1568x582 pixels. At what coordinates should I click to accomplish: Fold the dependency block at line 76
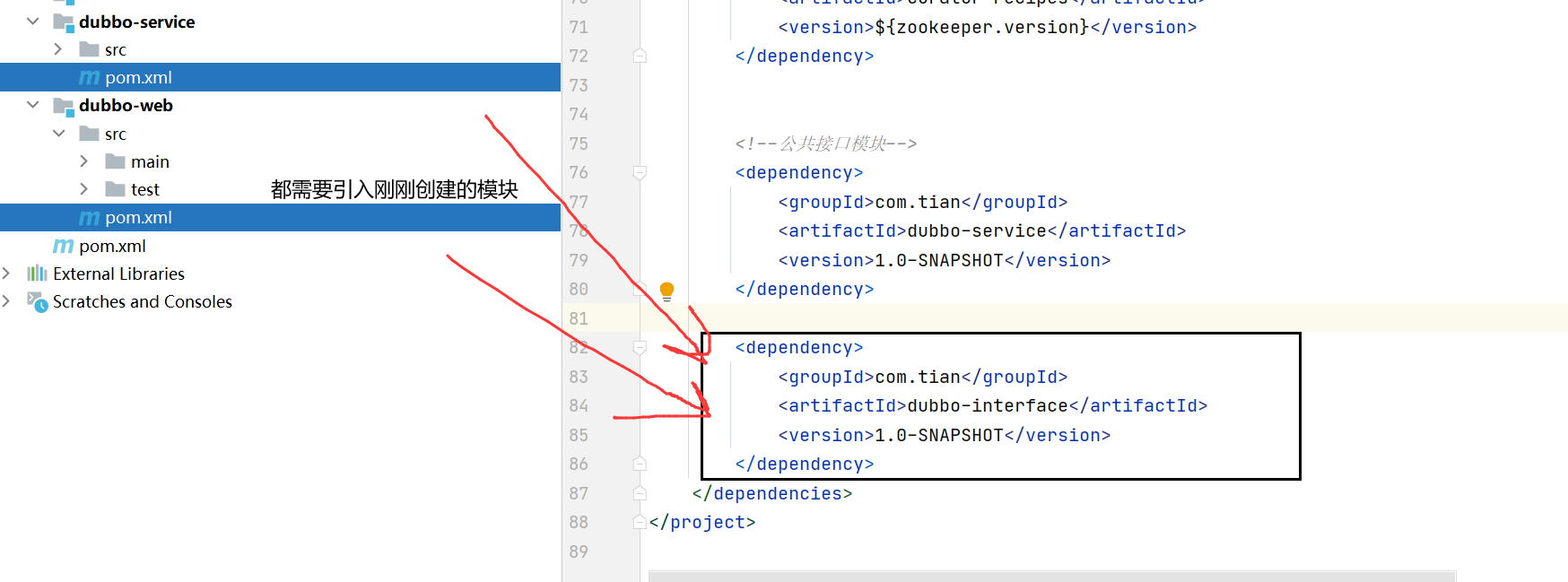click(640, 172)
